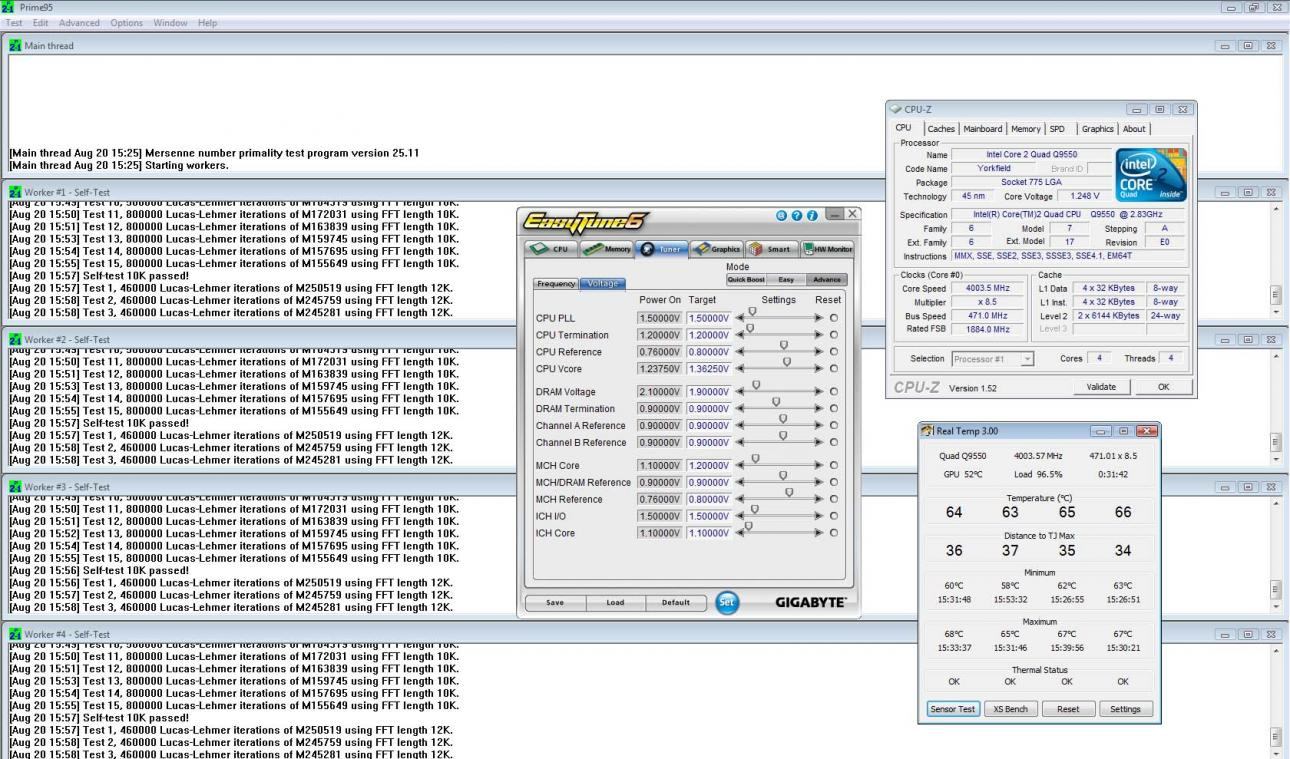Switch to the Memory tab in CPU-Z
This screenshot has height=759, width=1290.
pos(1026,128)
